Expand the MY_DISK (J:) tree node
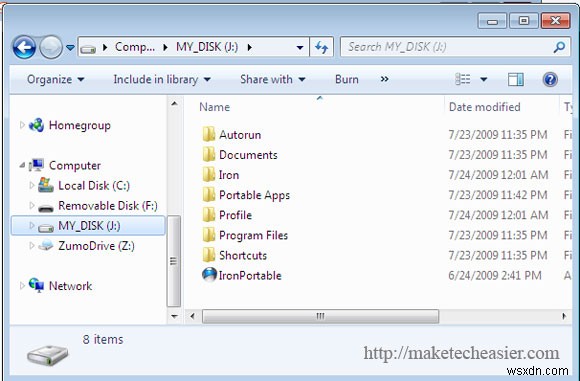580x381 pixels. click(x=31, y=225)
